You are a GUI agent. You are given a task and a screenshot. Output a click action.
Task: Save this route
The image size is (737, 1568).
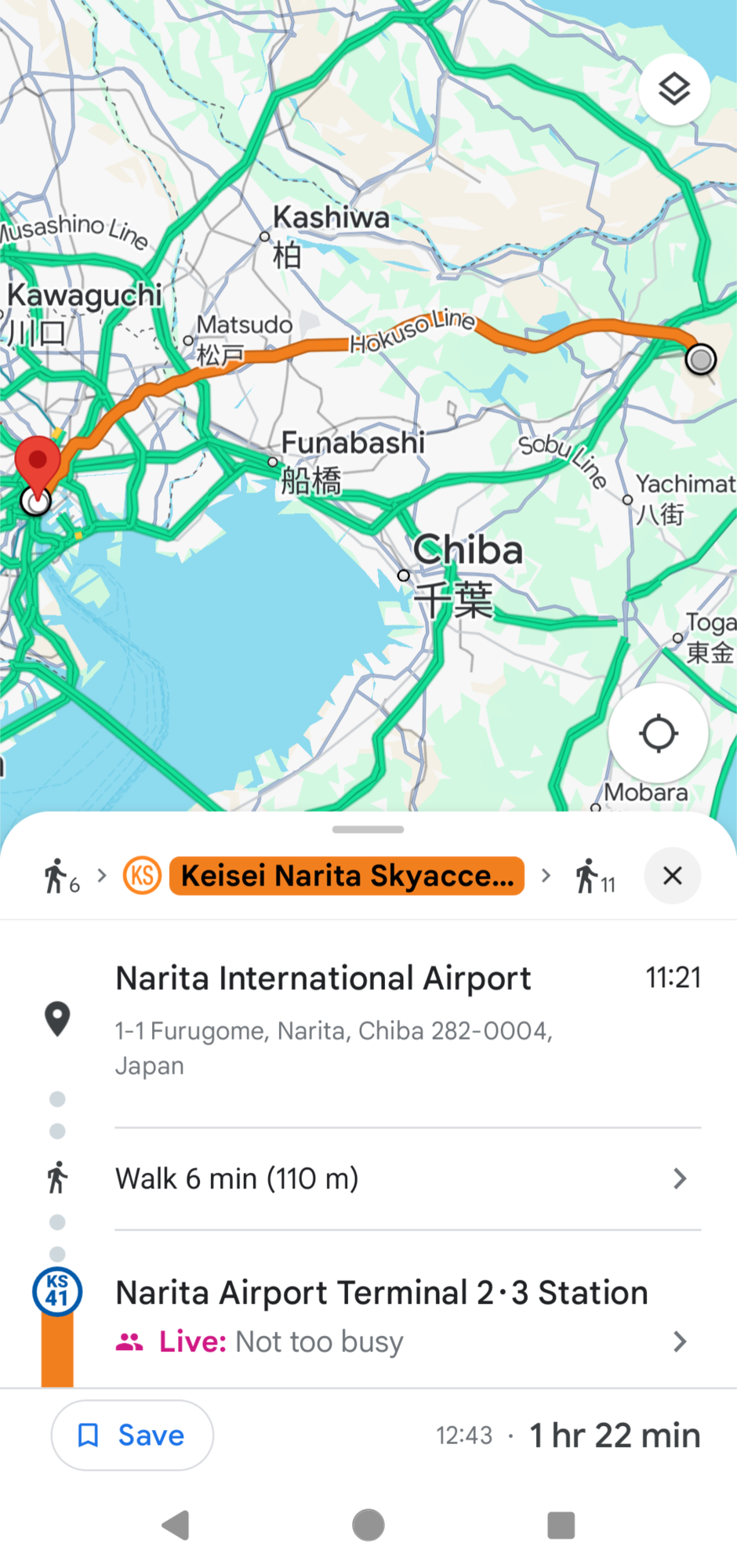pos(132,1436)
